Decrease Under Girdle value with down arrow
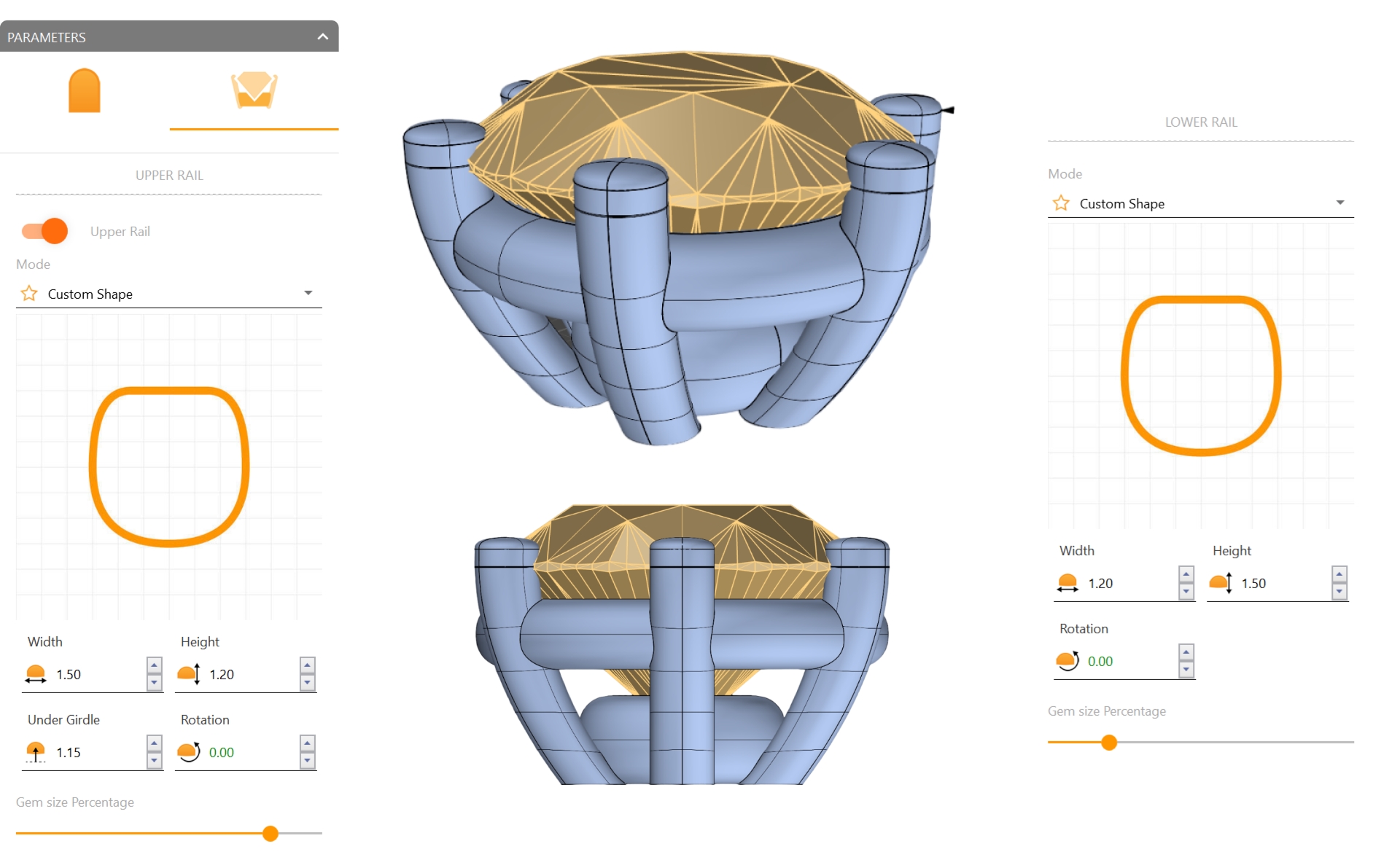 pos(154,761)
